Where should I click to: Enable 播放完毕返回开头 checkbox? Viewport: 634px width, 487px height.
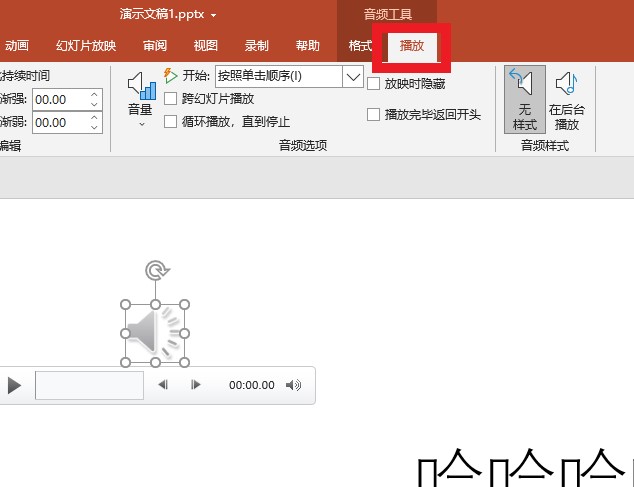373,114
